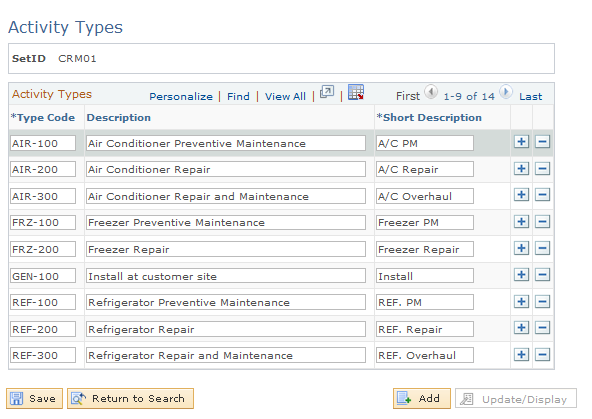Add a row after FRZ-100
Screen dimensions: 592x419
pos(521,222)
